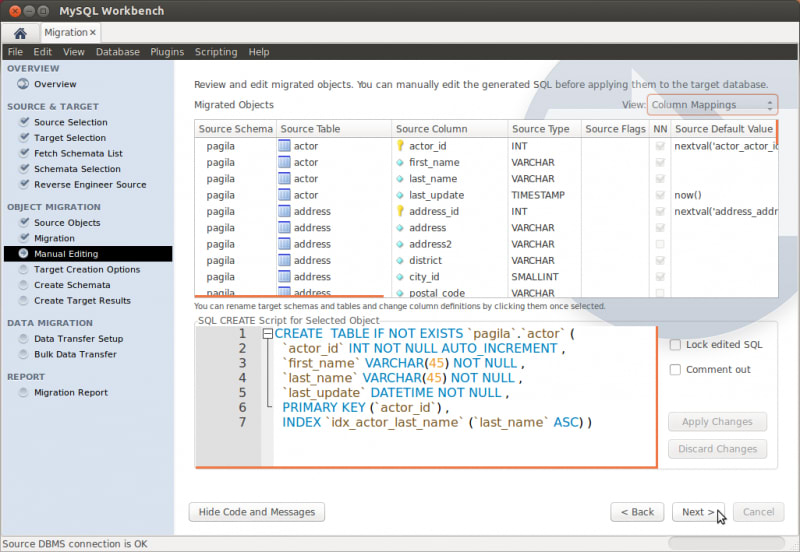Open the Database menu
Viewport: 800px width, 552px height.
(x=117, y=52)
